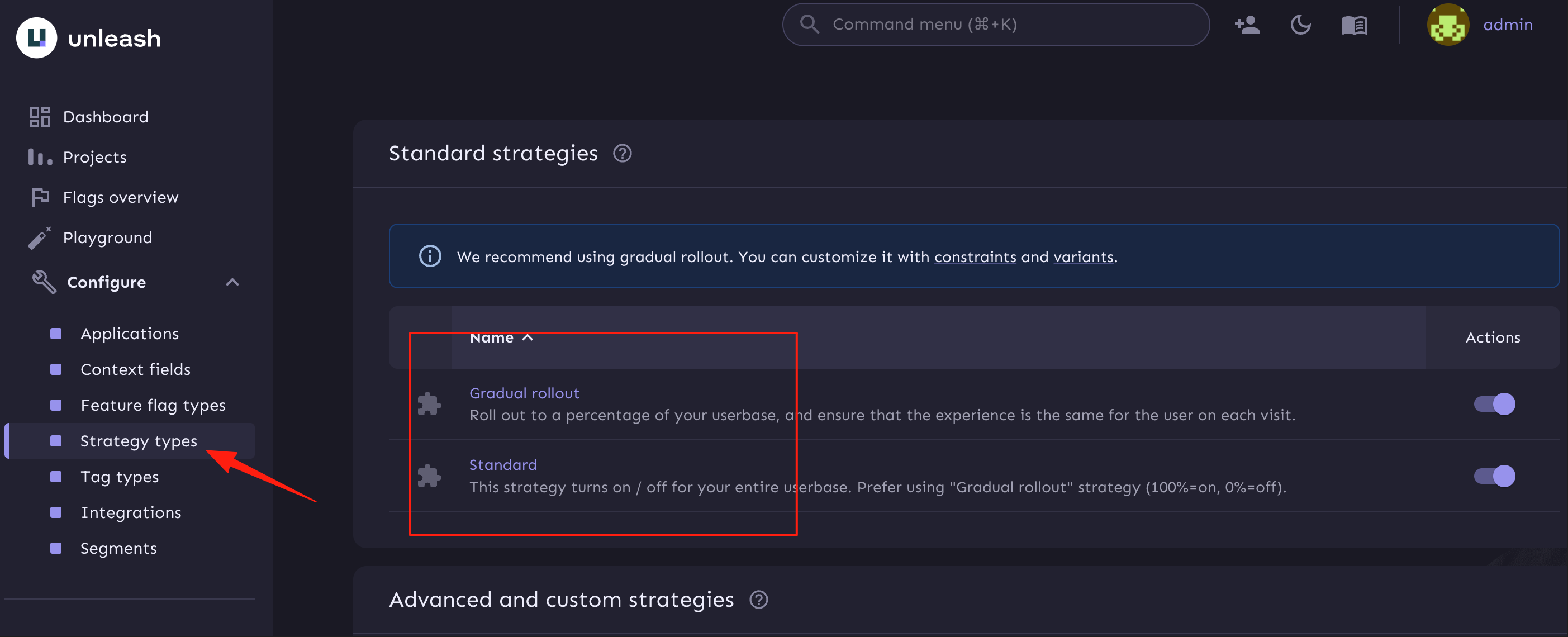
Task: Open the invite users icon
Action: [1247, 25]
